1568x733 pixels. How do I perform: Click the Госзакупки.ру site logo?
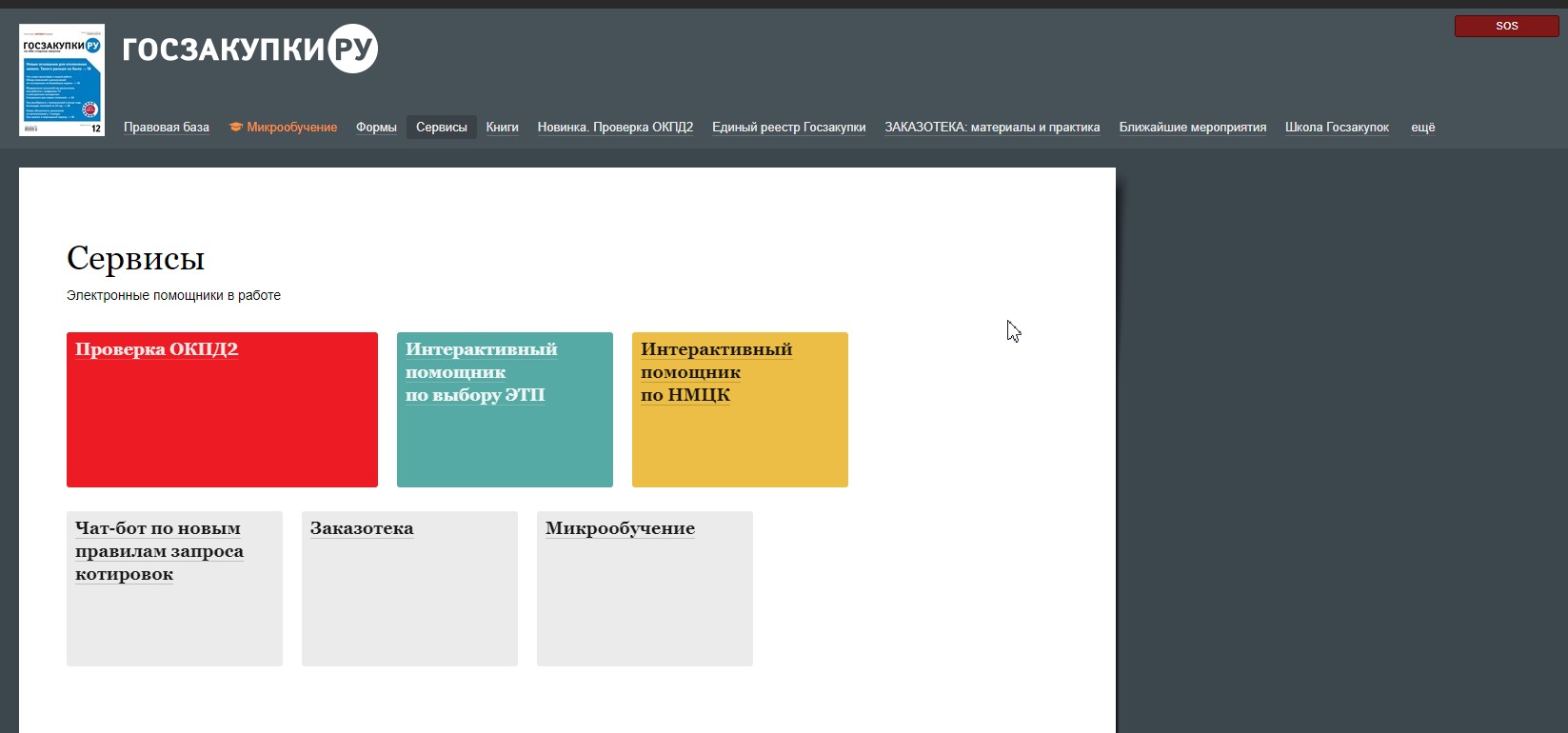[249, 49]
